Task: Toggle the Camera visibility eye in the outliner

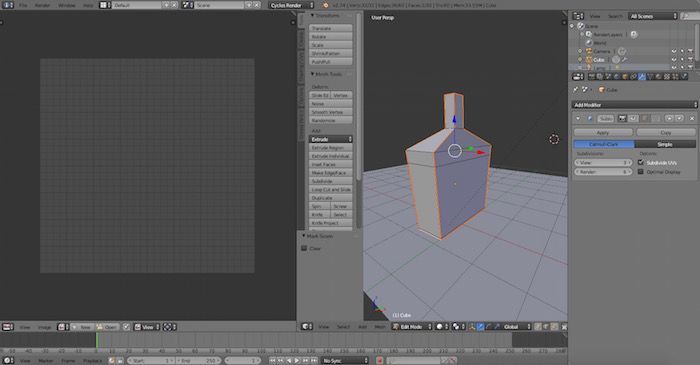Action: (674, 51)
